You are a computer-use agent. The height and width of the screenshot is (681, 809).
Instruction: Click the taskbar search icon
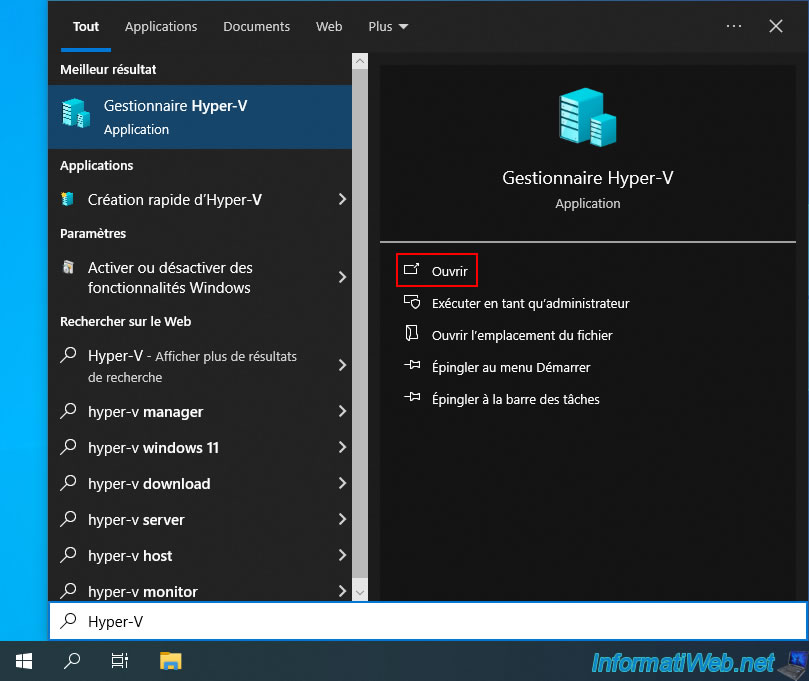(72, 661)
